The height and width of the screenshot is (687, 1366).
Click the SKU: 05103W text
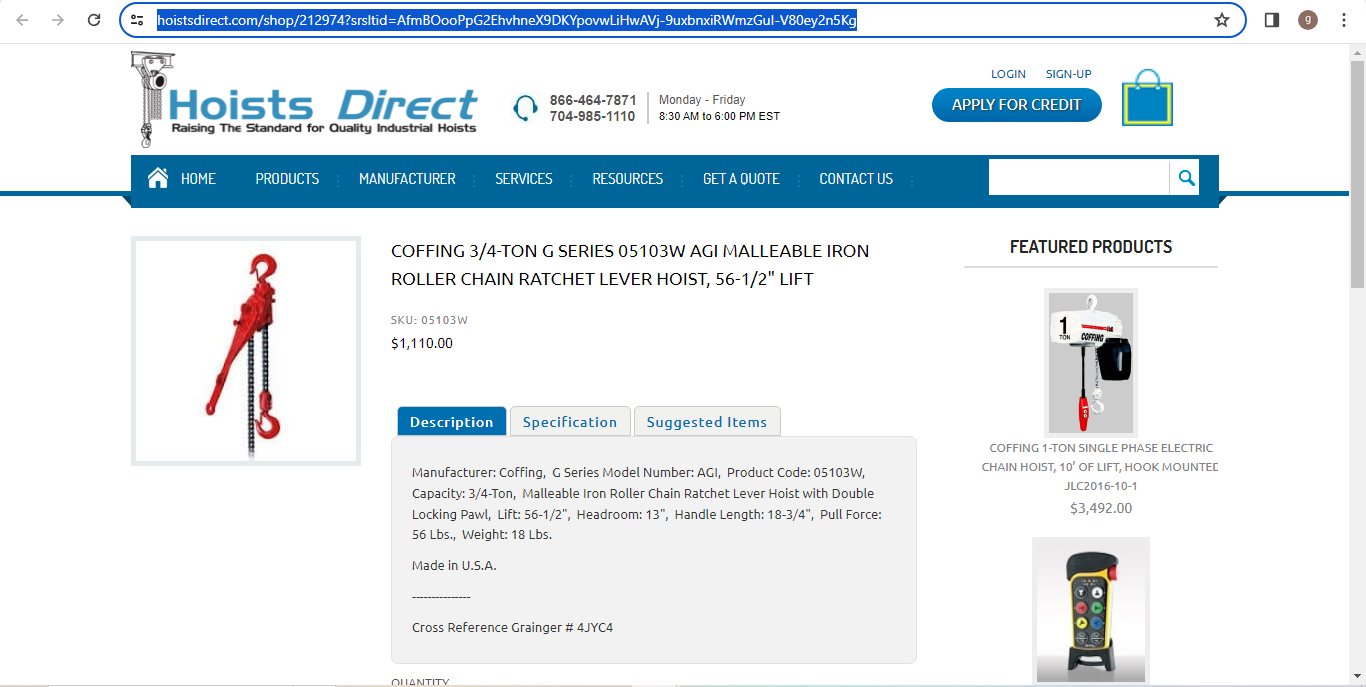pos(429,320)
